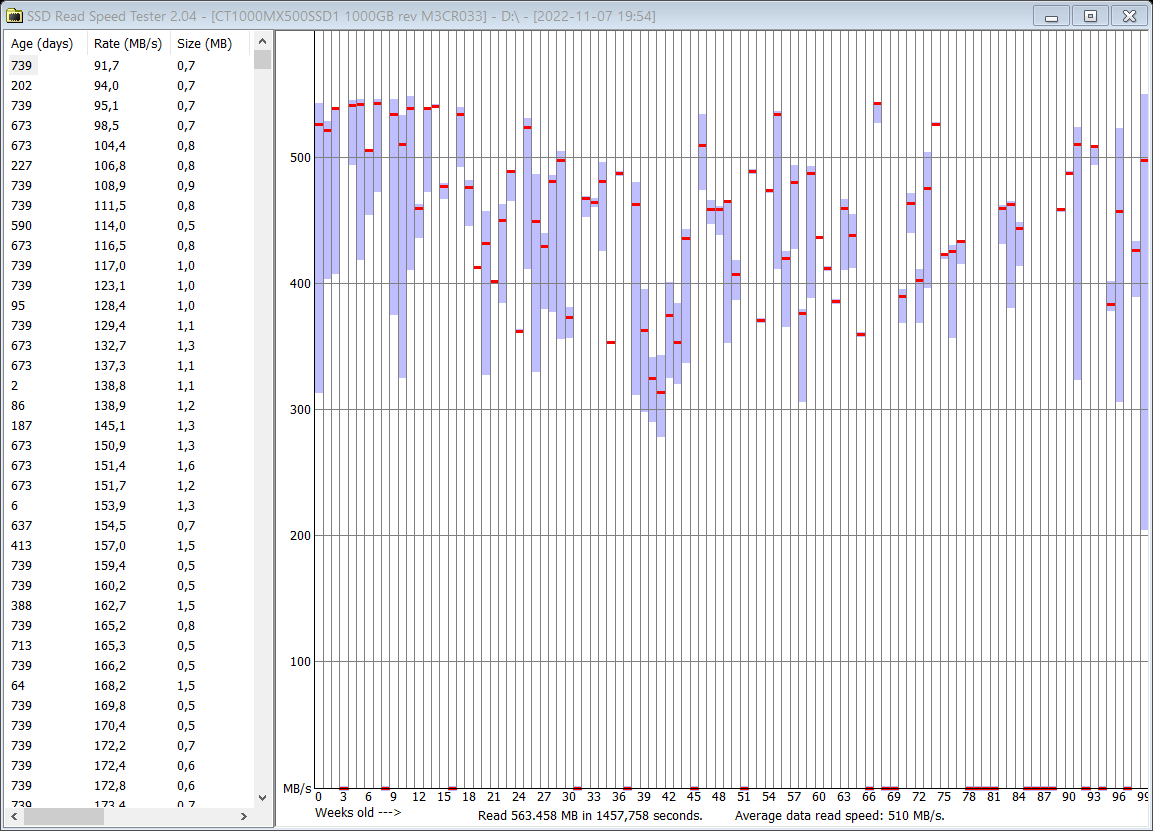Click the vertical scrollbar thumb in list

(263, 60)
